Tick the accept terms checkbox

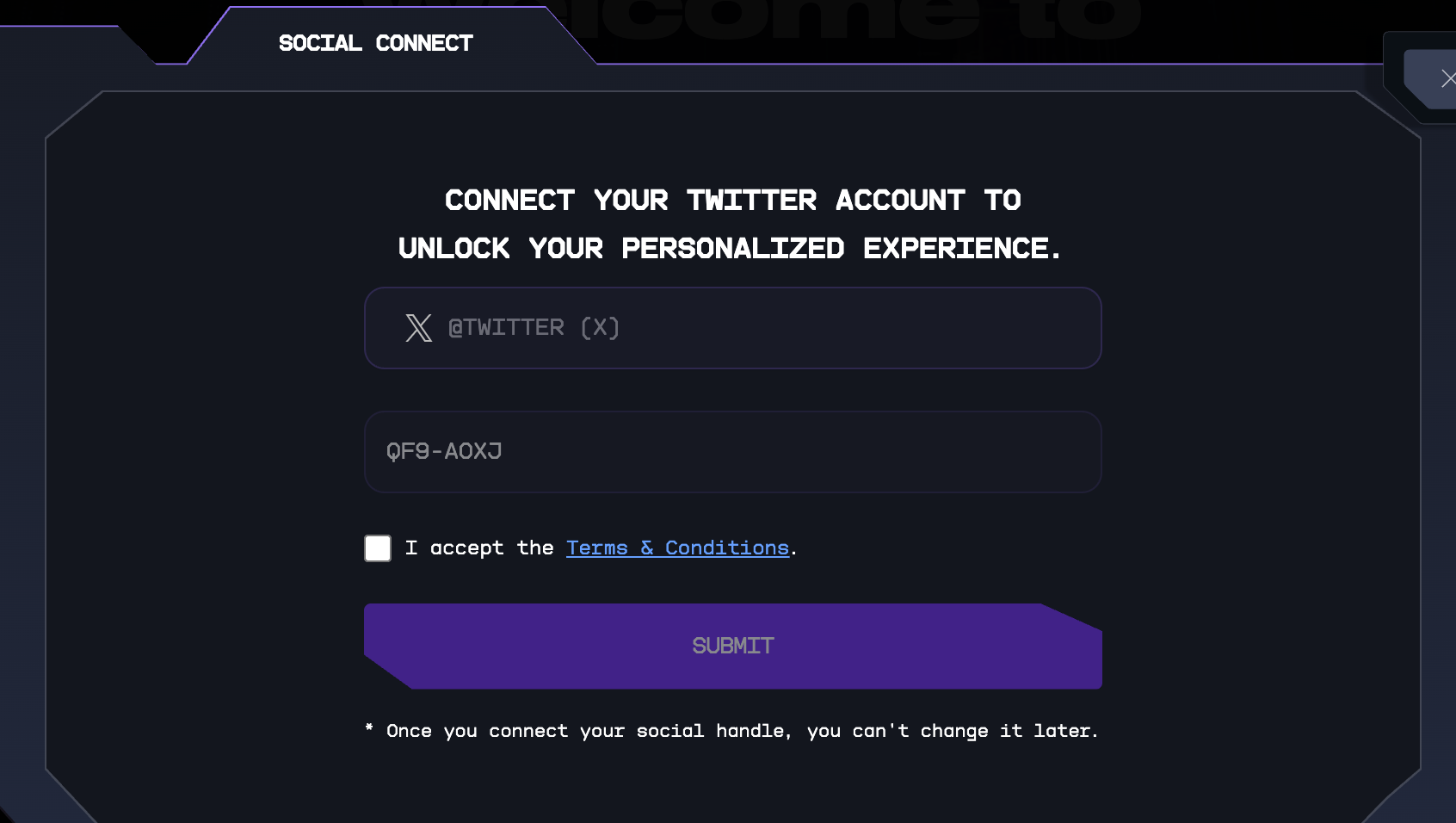[378, 548]
